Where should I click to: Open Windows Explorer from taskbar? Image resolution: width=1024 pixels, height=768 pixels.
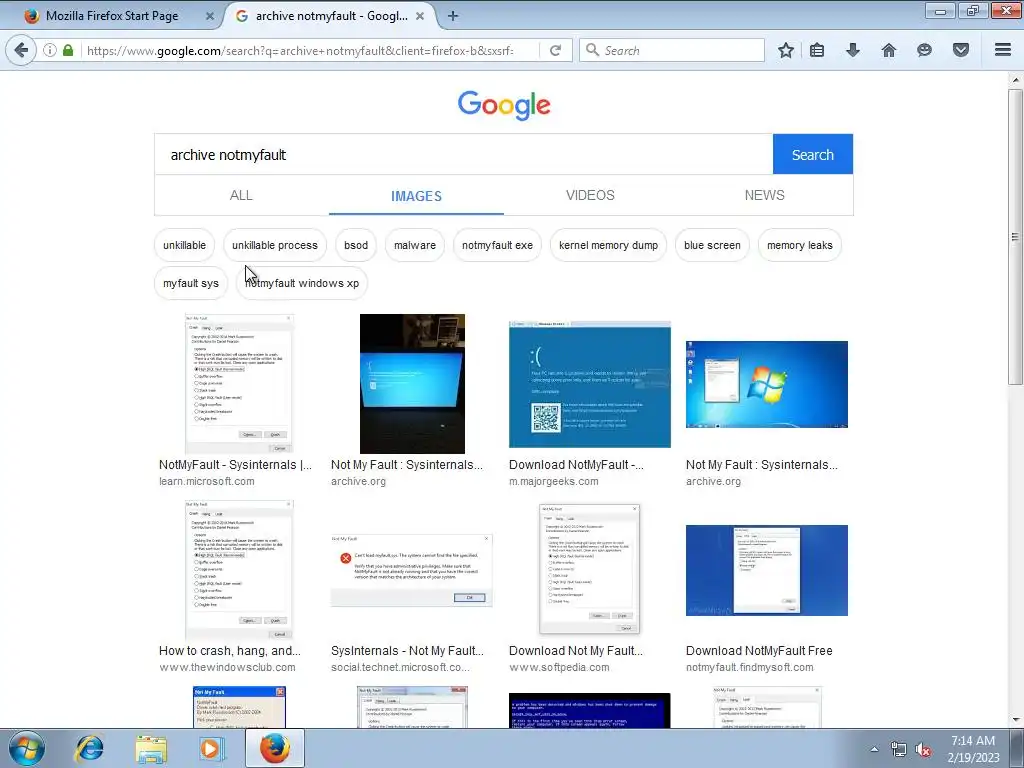151,748
